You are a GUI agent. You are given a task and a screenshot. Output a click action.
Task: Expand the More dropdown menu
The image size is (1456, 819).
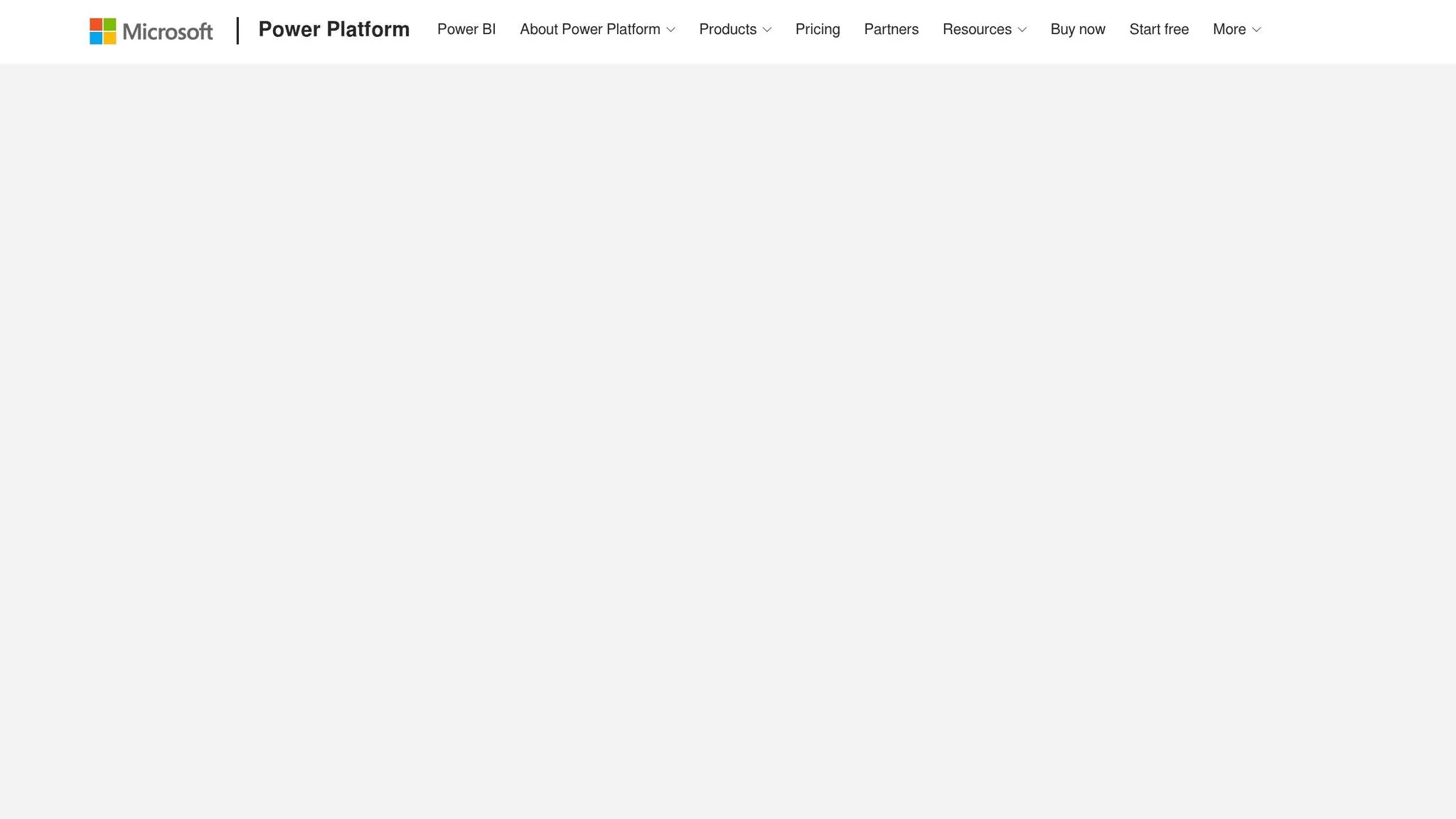click(x=1237, y=29)
